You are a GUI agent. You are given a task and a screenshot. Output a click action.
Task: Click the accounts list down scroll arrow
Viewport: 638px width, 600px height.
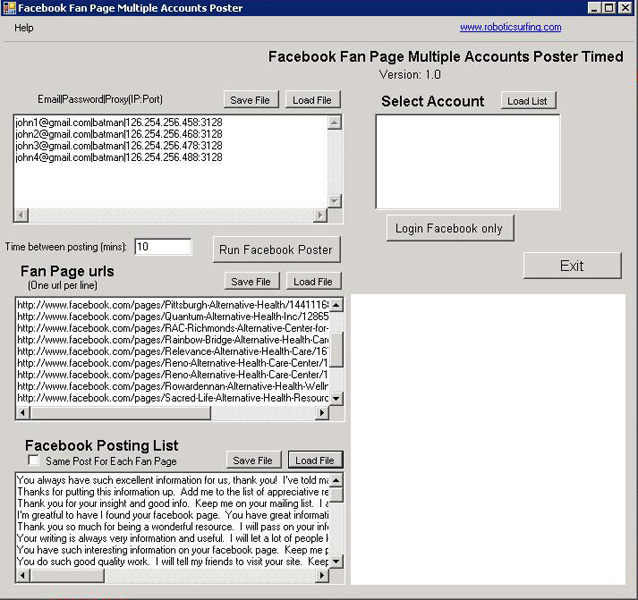click(334, 201)
